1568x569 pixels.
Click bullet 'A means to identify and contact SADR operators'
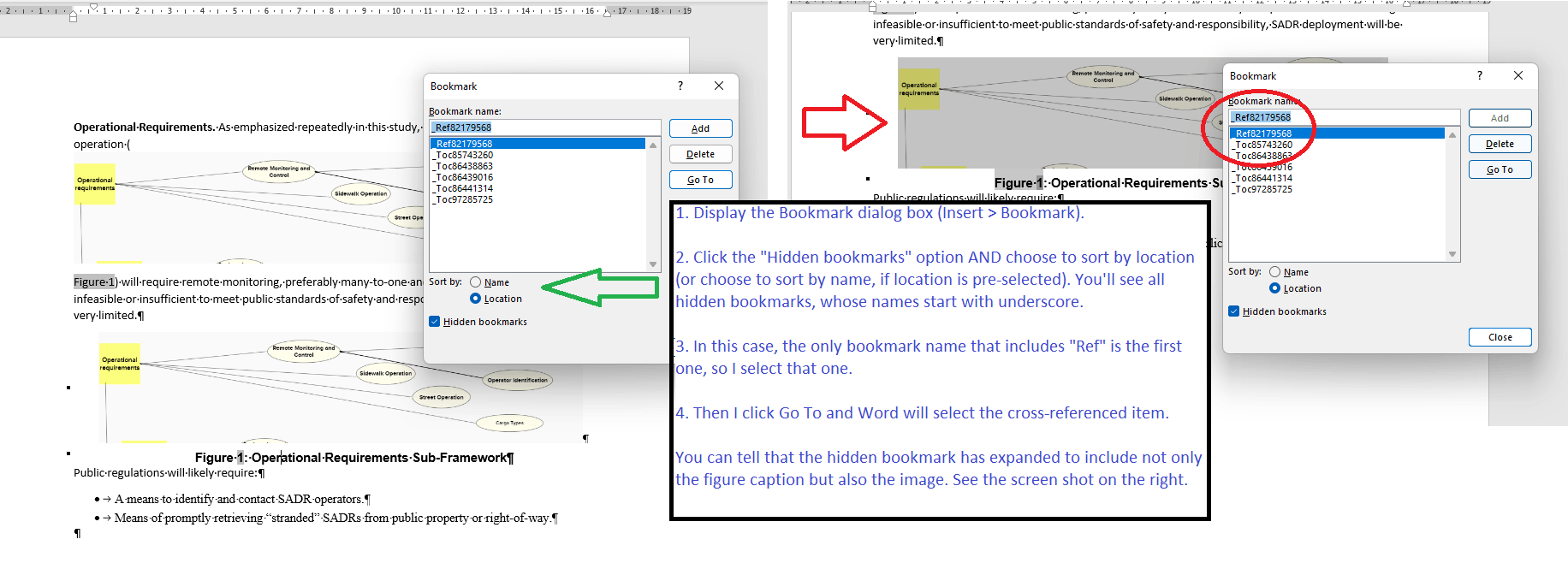(238, 499)
